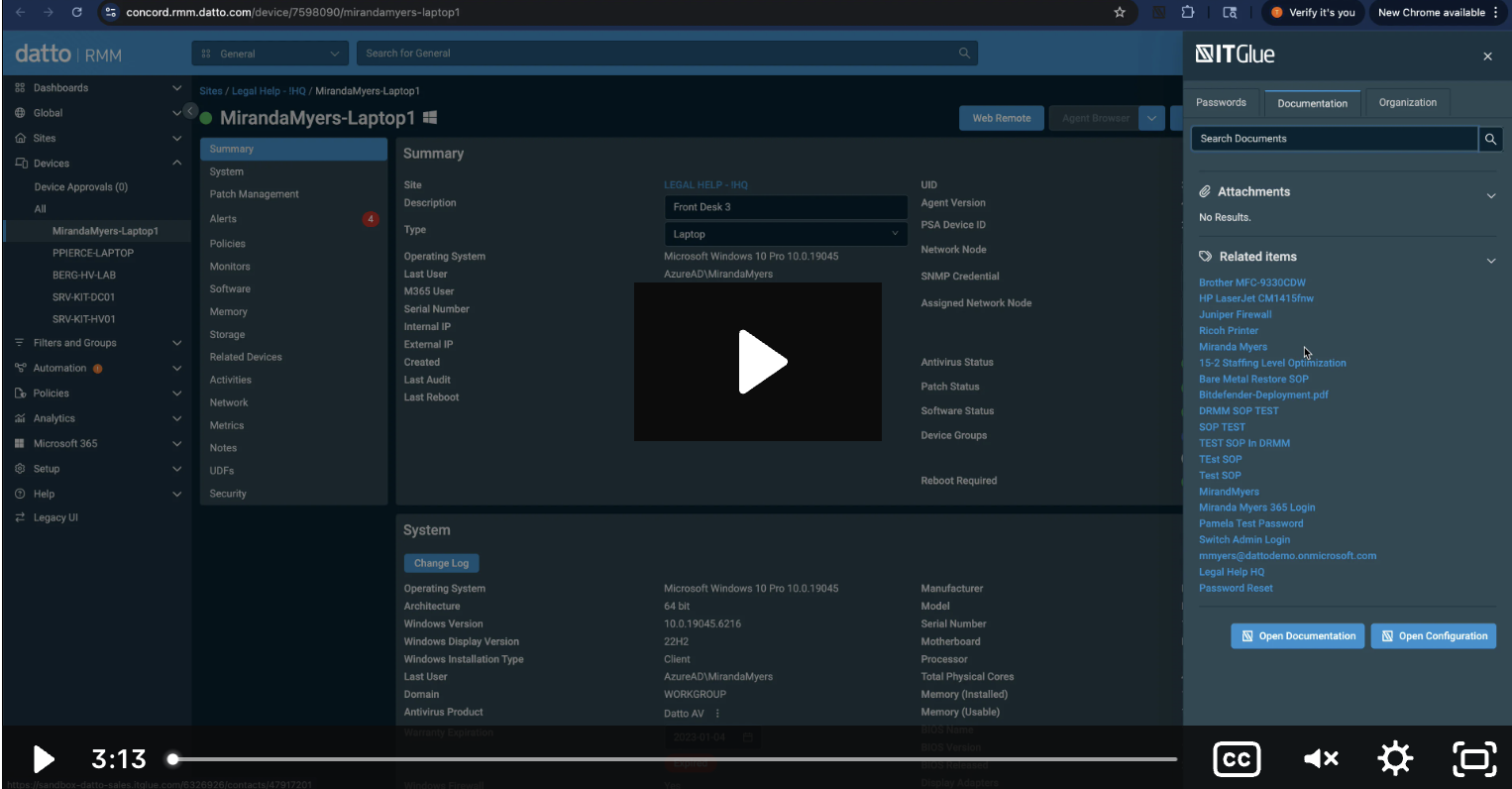
Task: Click in the Search Documents field
Action: tap(1334, 139)
